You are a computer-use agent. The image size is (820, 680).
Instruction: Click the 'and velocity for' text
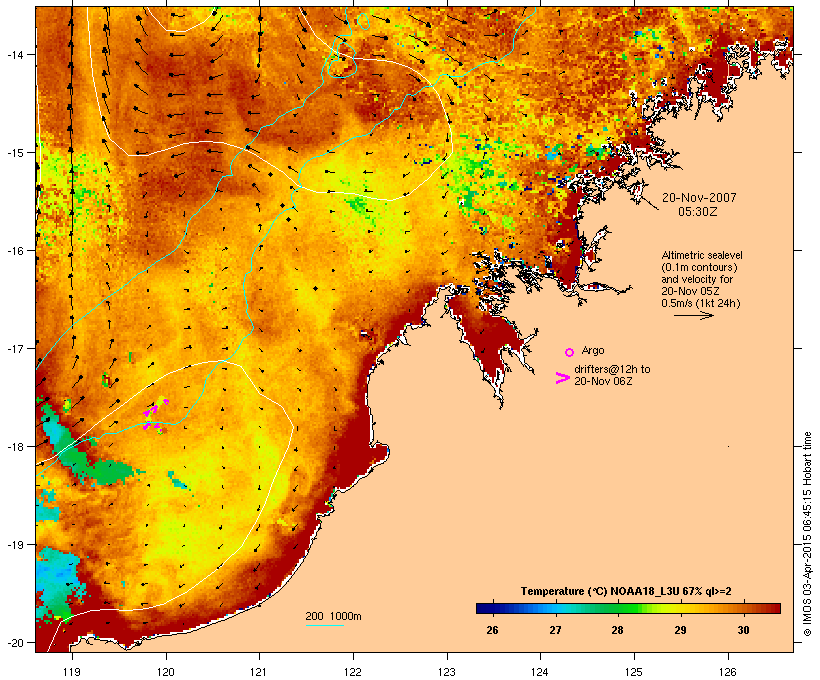click(x=697, y=279)
